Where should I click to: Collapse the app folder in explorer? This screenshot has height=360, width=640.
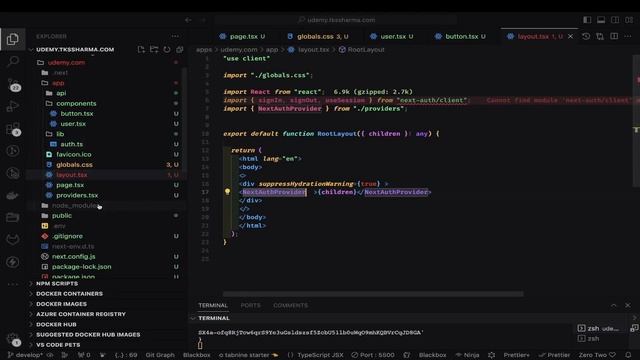point(58,83)
